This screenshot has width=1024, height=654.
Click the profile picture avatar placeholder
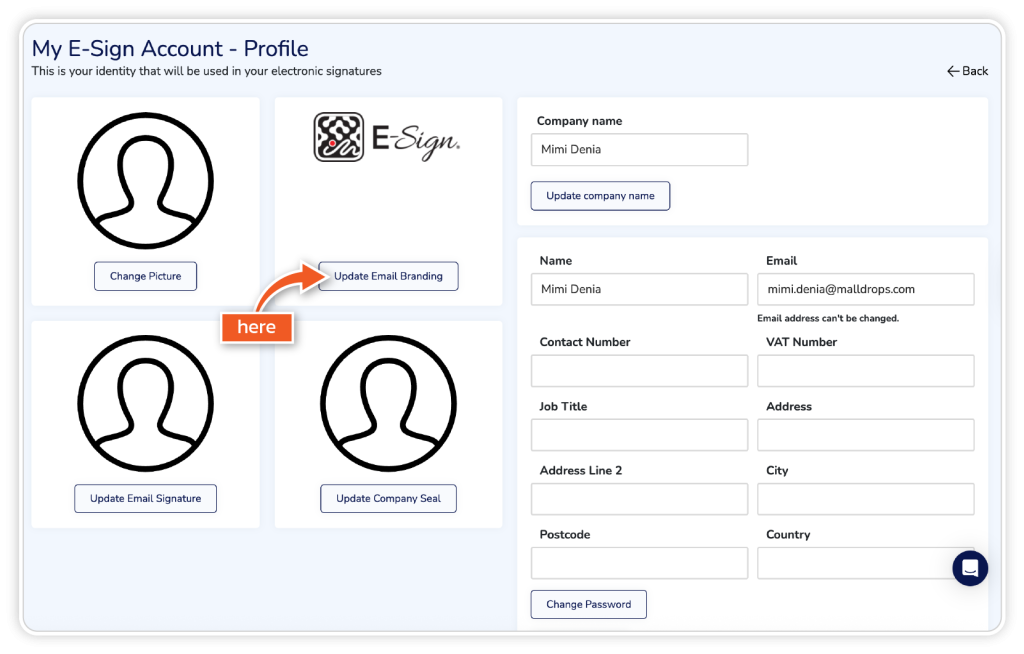(146, 181)
